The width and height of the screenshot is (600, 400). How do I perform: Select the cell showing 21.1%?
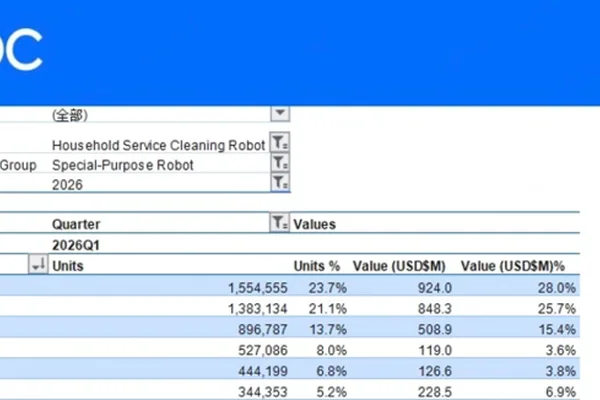(328, 309)
